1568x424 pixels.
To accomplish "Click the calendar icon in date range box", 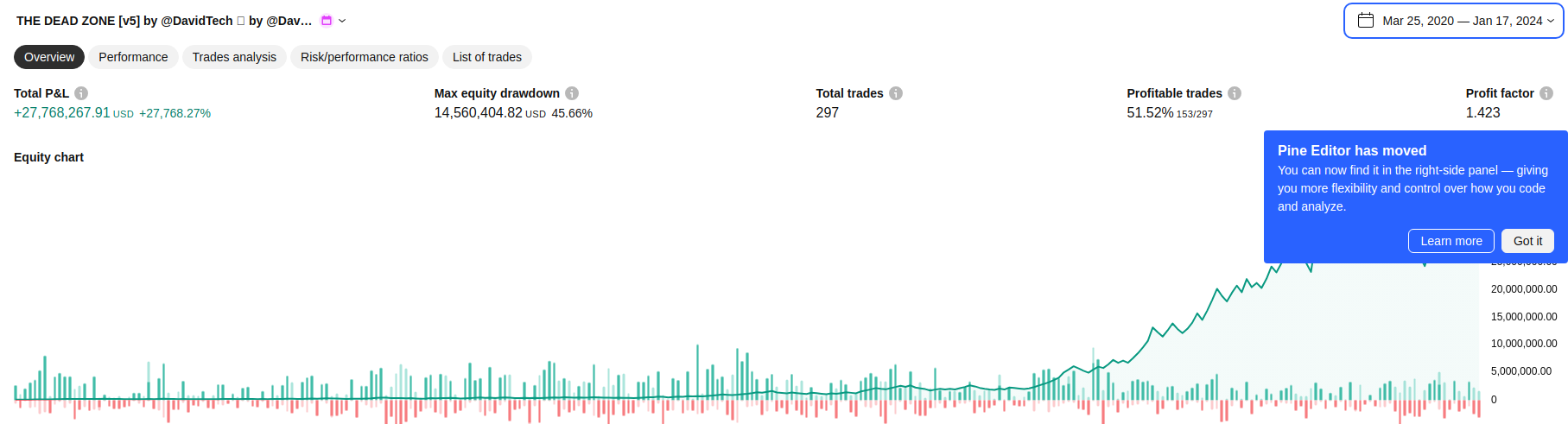I will [x=1366, y=21].
